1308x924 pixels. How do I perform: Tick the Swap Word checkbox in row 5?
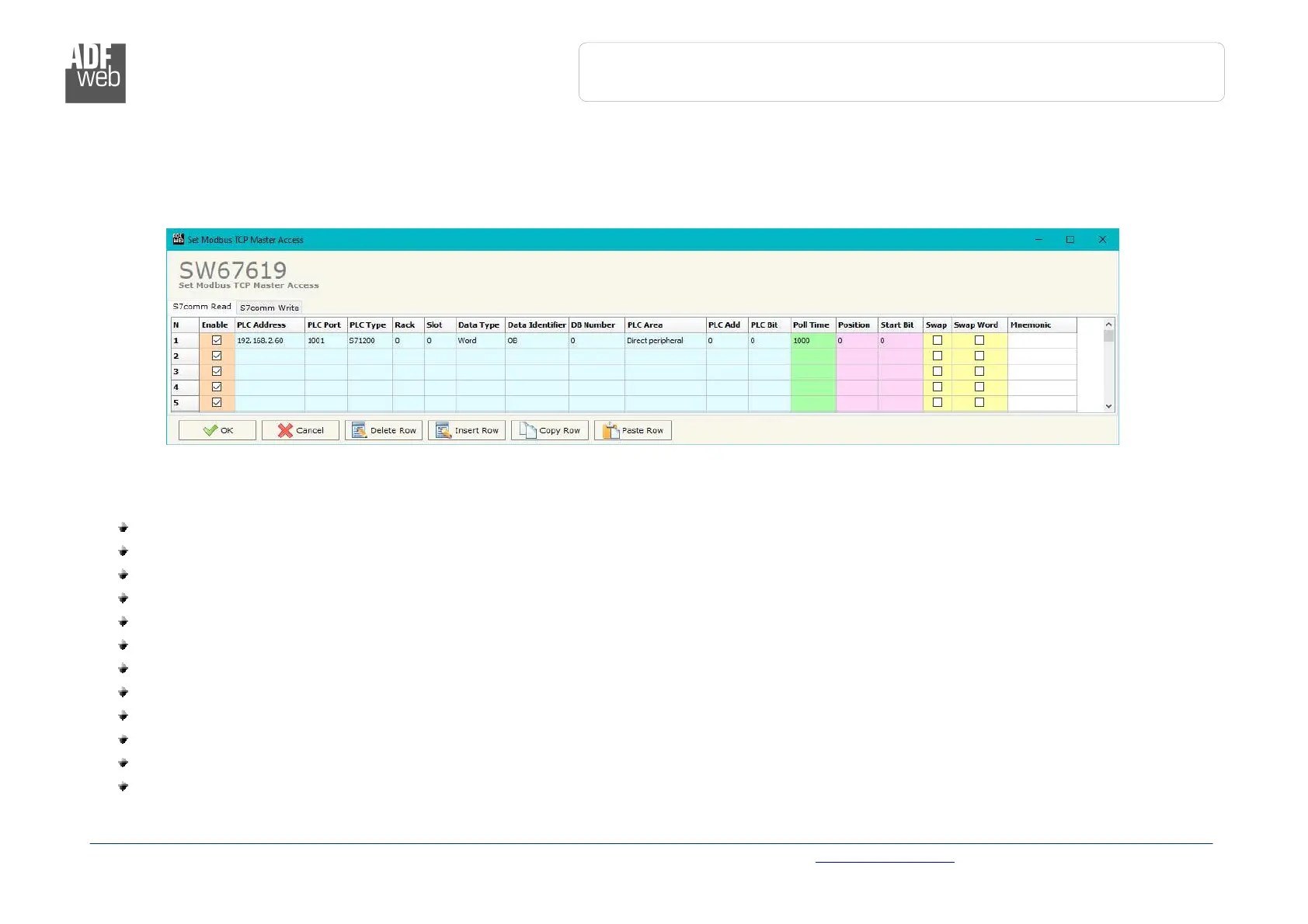(979, 402)
